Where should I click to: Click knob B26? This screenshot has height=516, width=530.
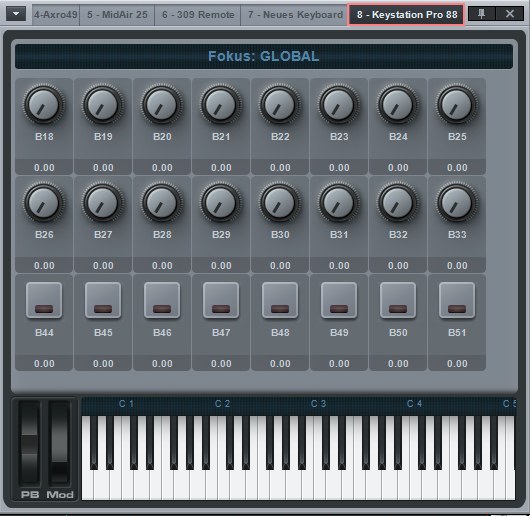click(x=44, y=202)
